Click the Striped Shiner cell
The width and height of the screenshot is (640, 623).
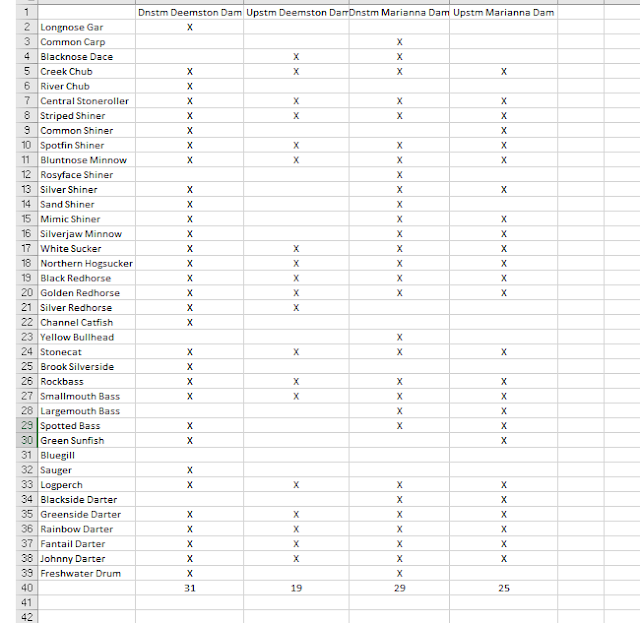87,116
